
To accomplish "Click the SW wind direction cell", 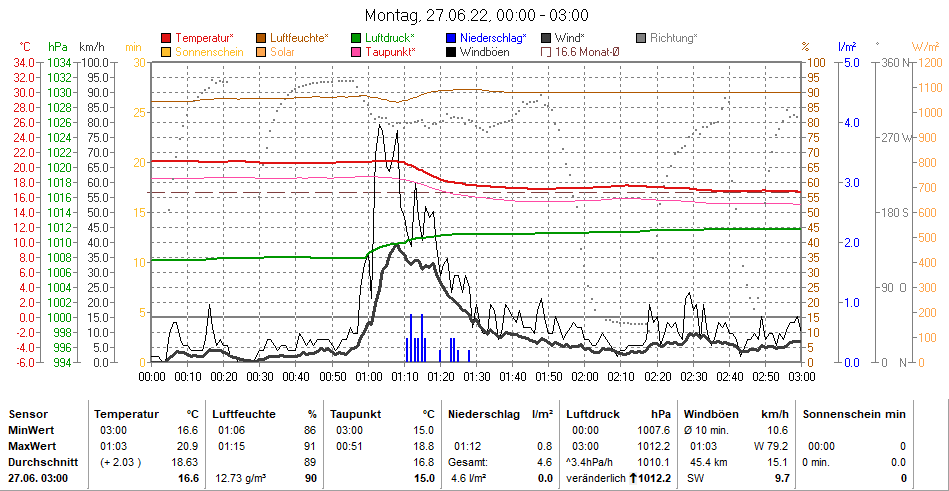I will pos(695,478).
